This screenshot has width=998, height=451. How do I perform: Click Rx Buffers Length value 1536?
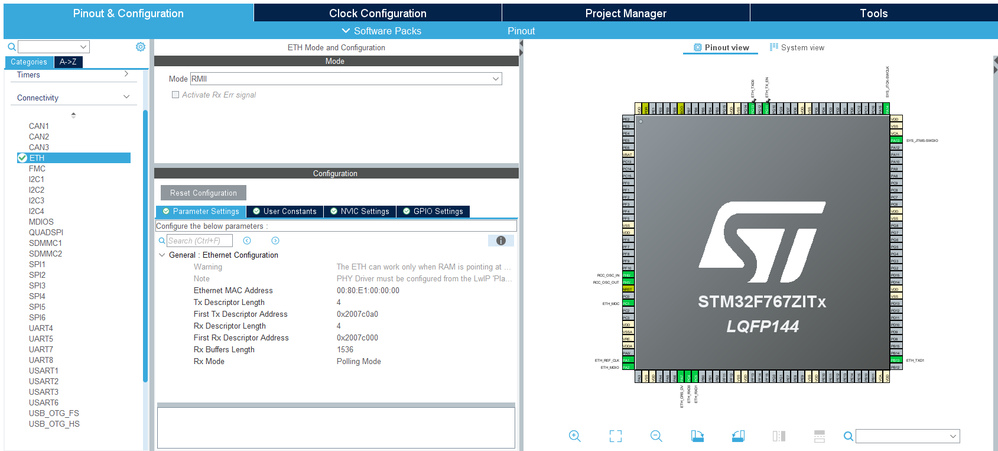[x=345, y=349]
